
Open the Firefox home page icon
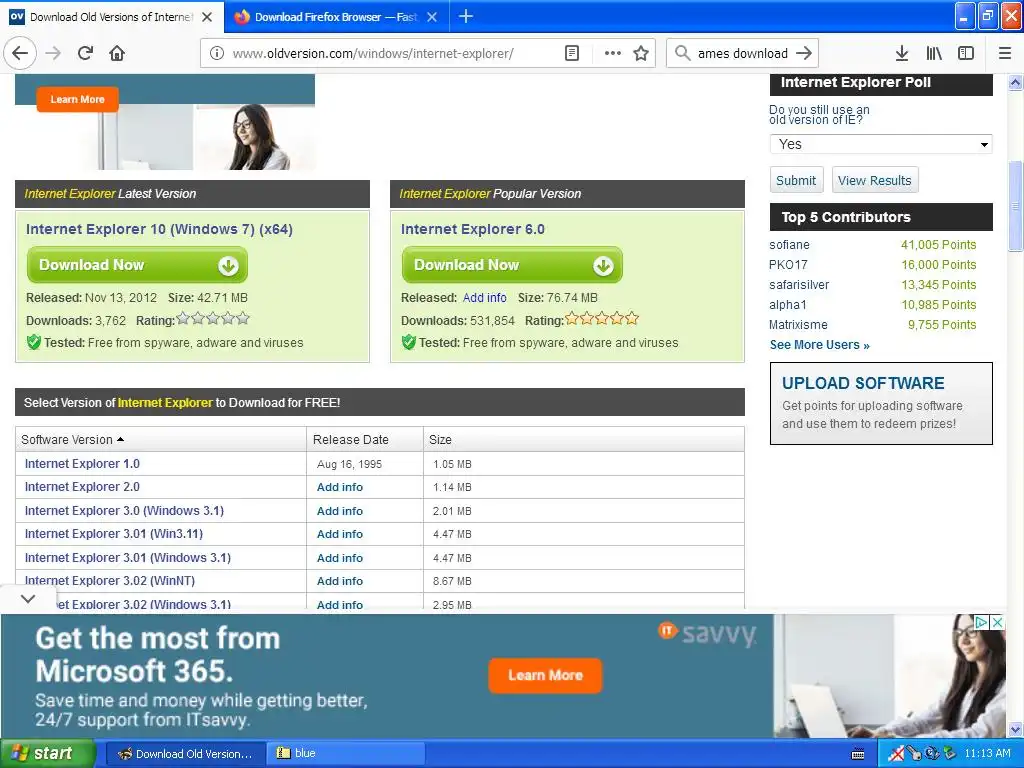pyautogui.click(x=117, y=53)
